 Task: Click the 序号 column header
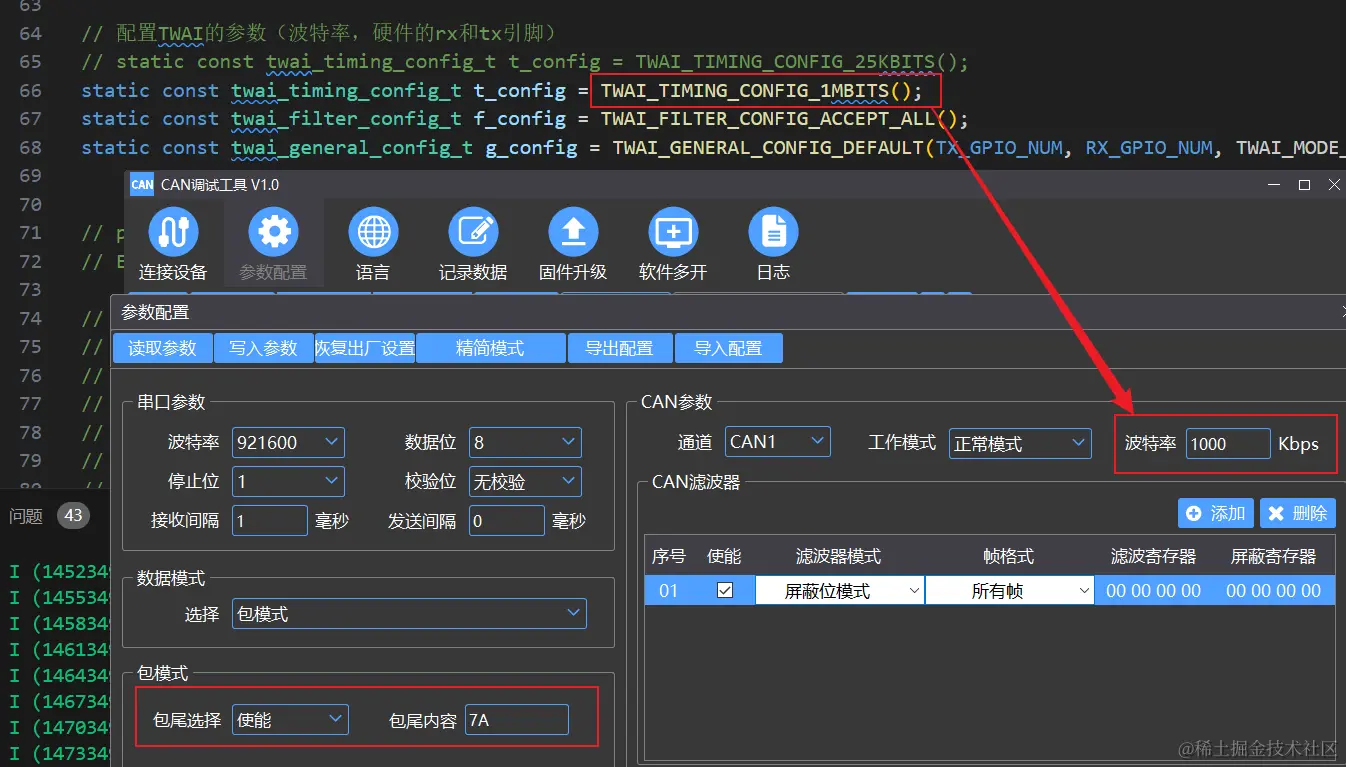coord(668,556)
